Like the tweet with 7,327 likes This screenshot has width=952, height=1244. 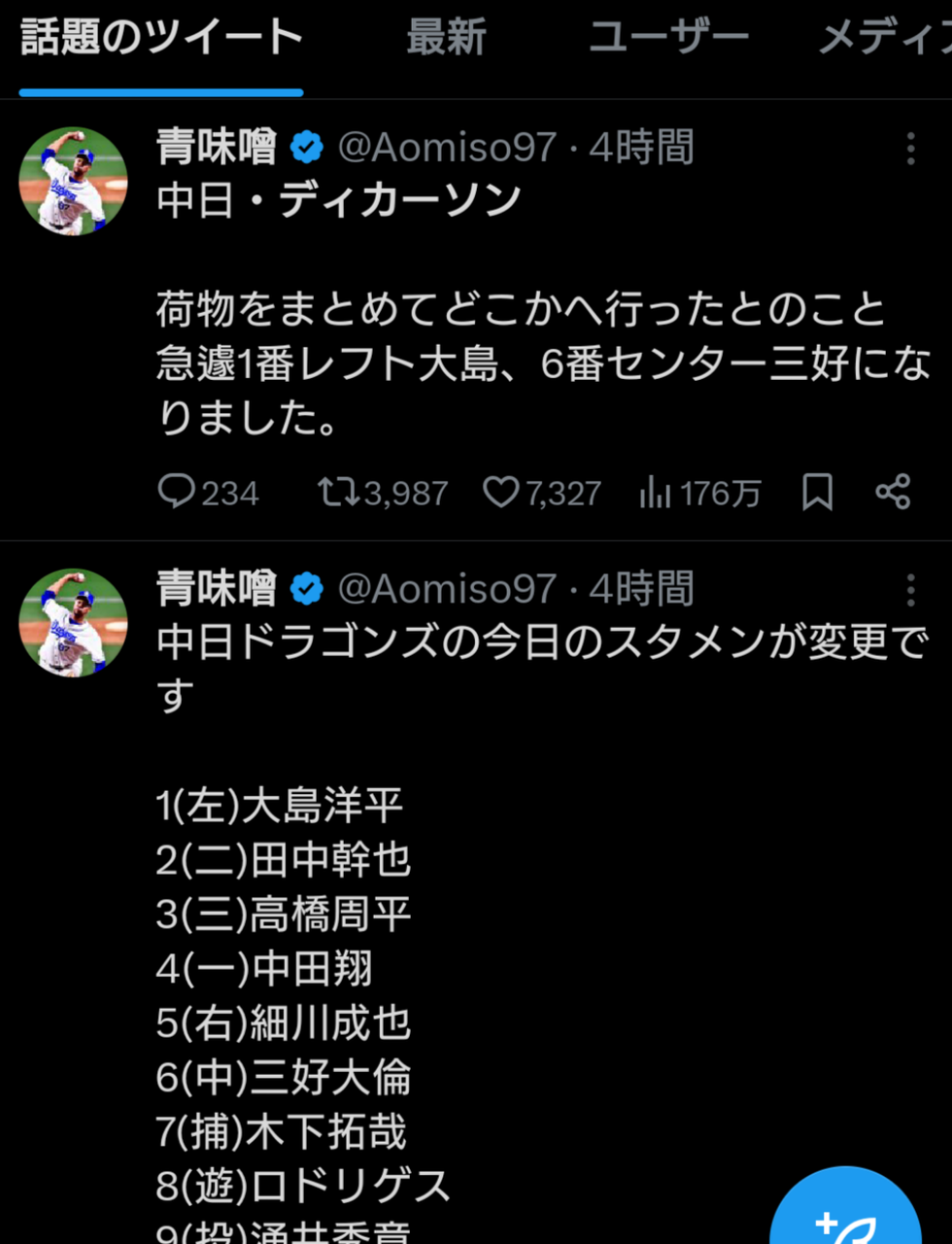[501, 492]
